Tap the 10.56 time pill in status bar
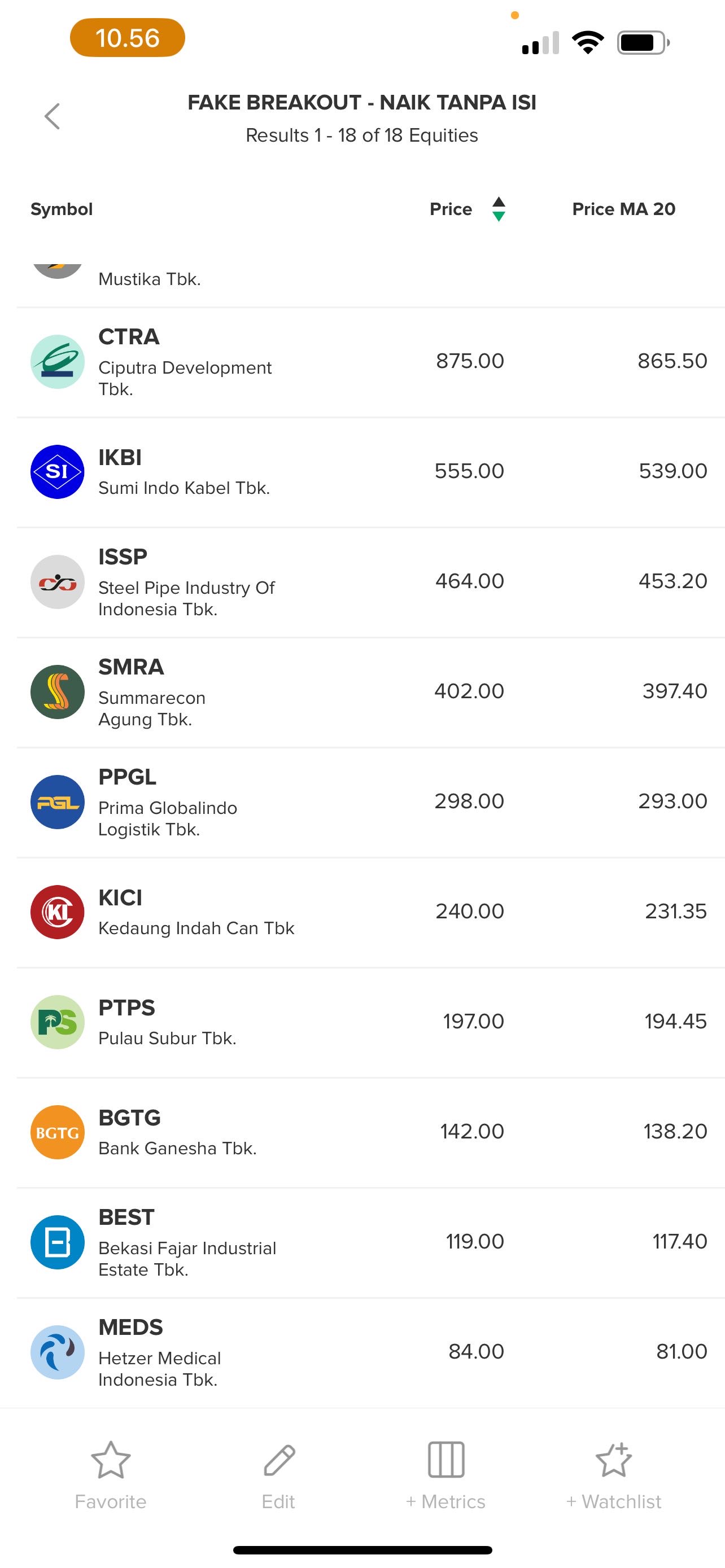The height and width of the screenshot is (1568, 725). 127,38
